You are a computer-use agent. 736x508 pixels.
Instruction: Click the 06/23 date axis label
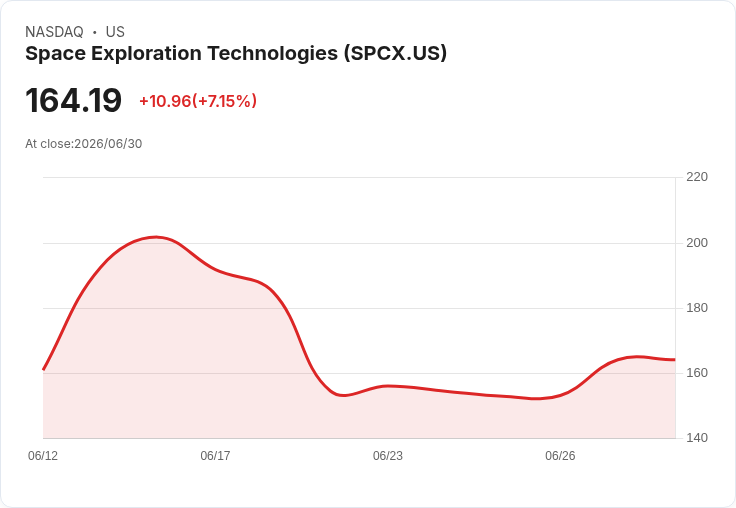click(x=388, y=455)
